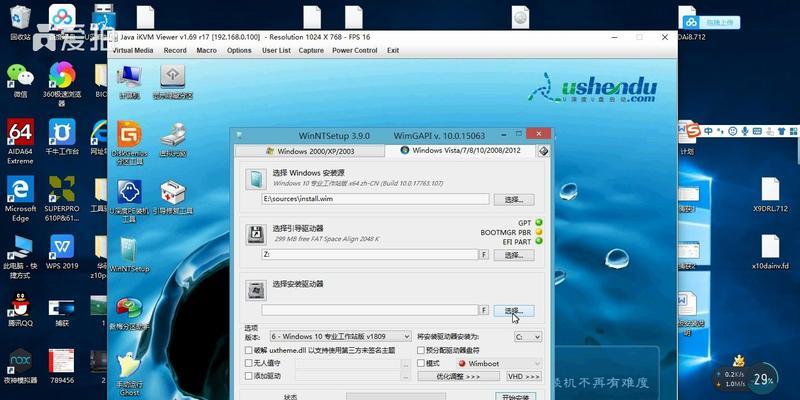Open the Virtual Media menu
Viewport: 800px width, 400px height.
point(133,51)
